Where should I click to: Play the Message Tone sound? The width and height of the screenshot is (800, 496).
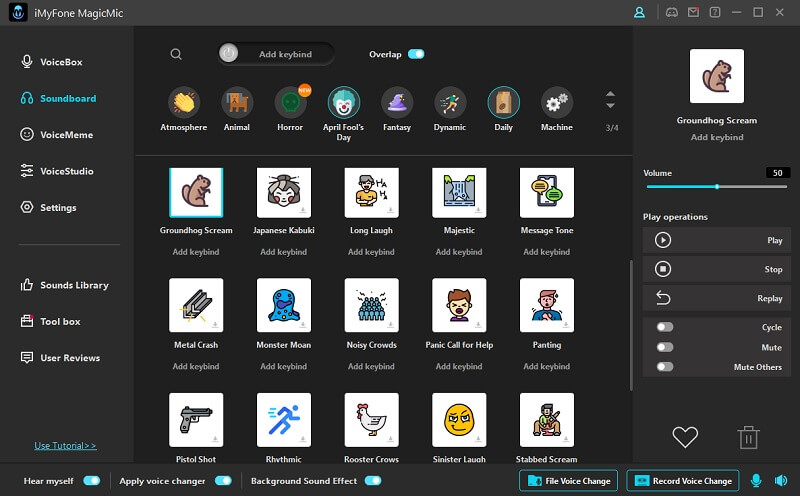tap(547, 192)
